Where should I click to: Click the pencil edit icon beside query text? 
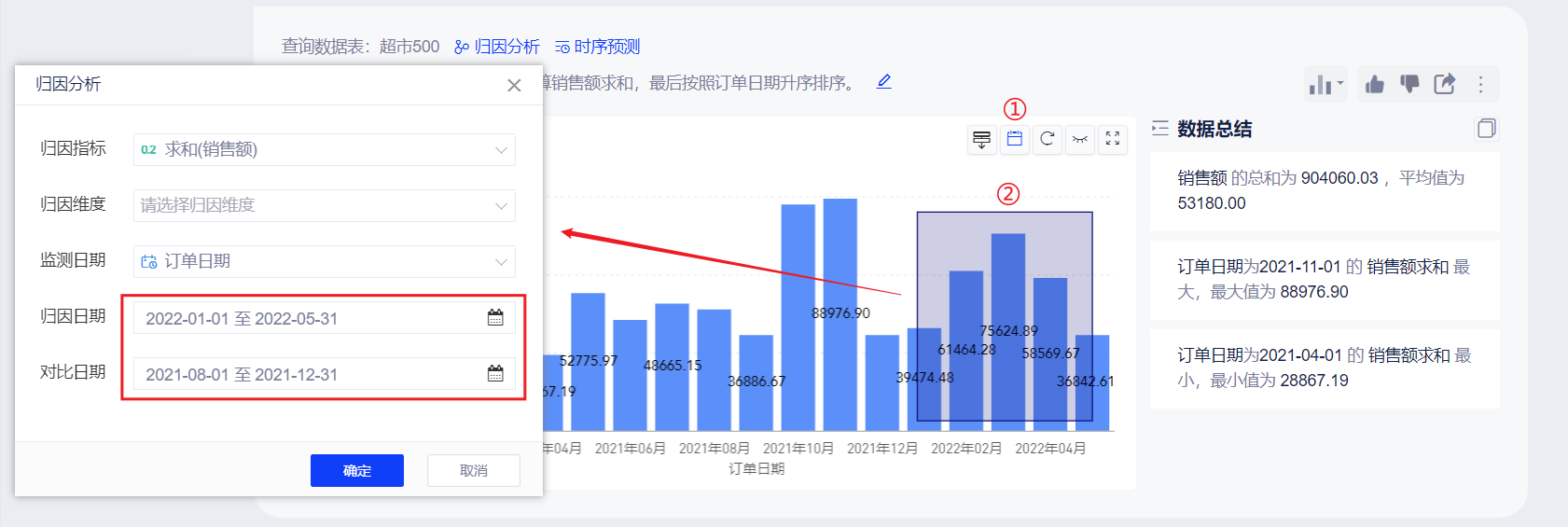coord(884,82)
